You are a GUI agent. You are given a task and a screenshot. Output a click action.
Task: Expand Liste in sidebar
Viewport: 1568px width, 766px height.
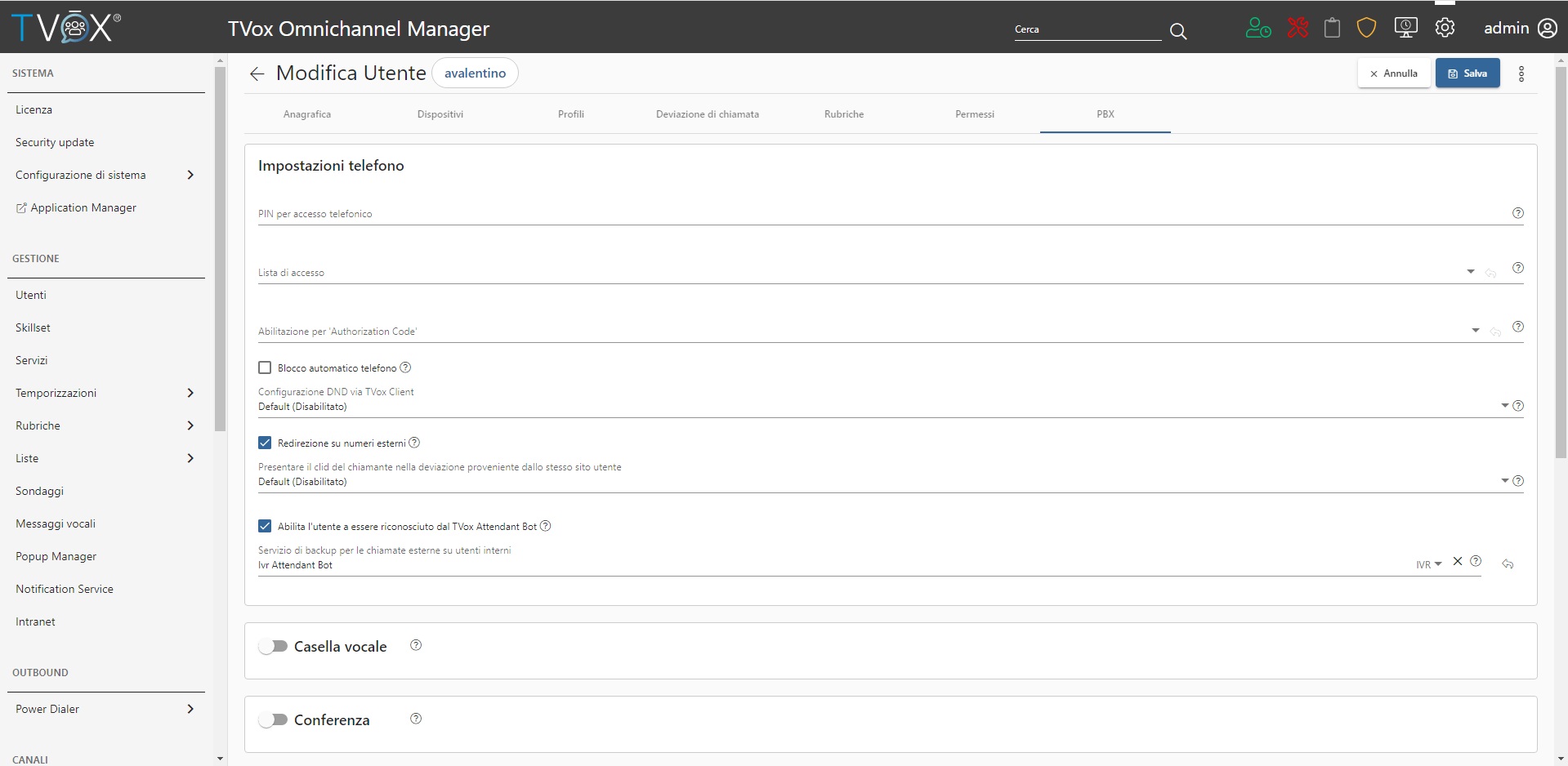[190, 458]
